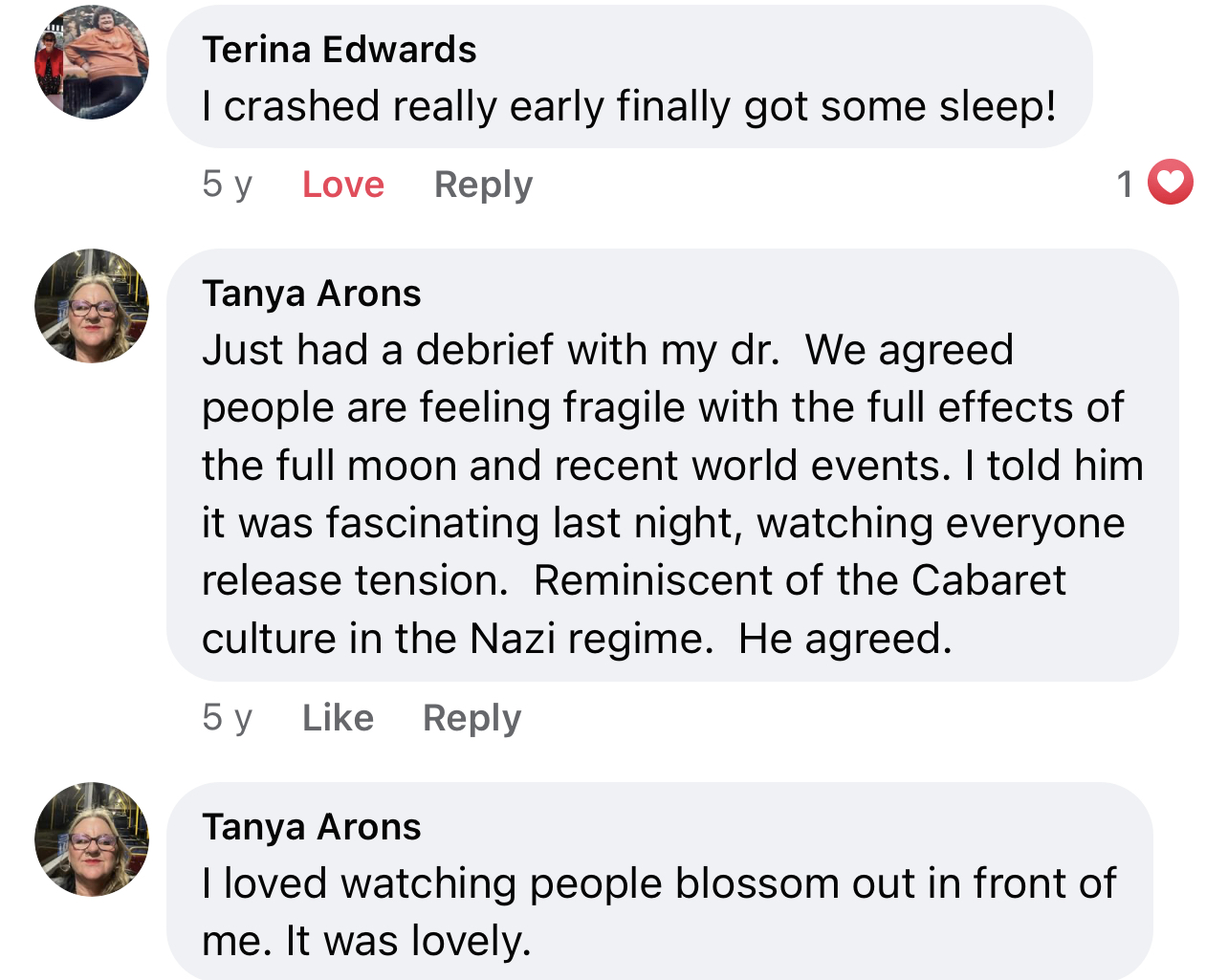Open Tanya Arons' avatar beside blossom comment
The image size is (1228, 980).
tap(92, 839)
